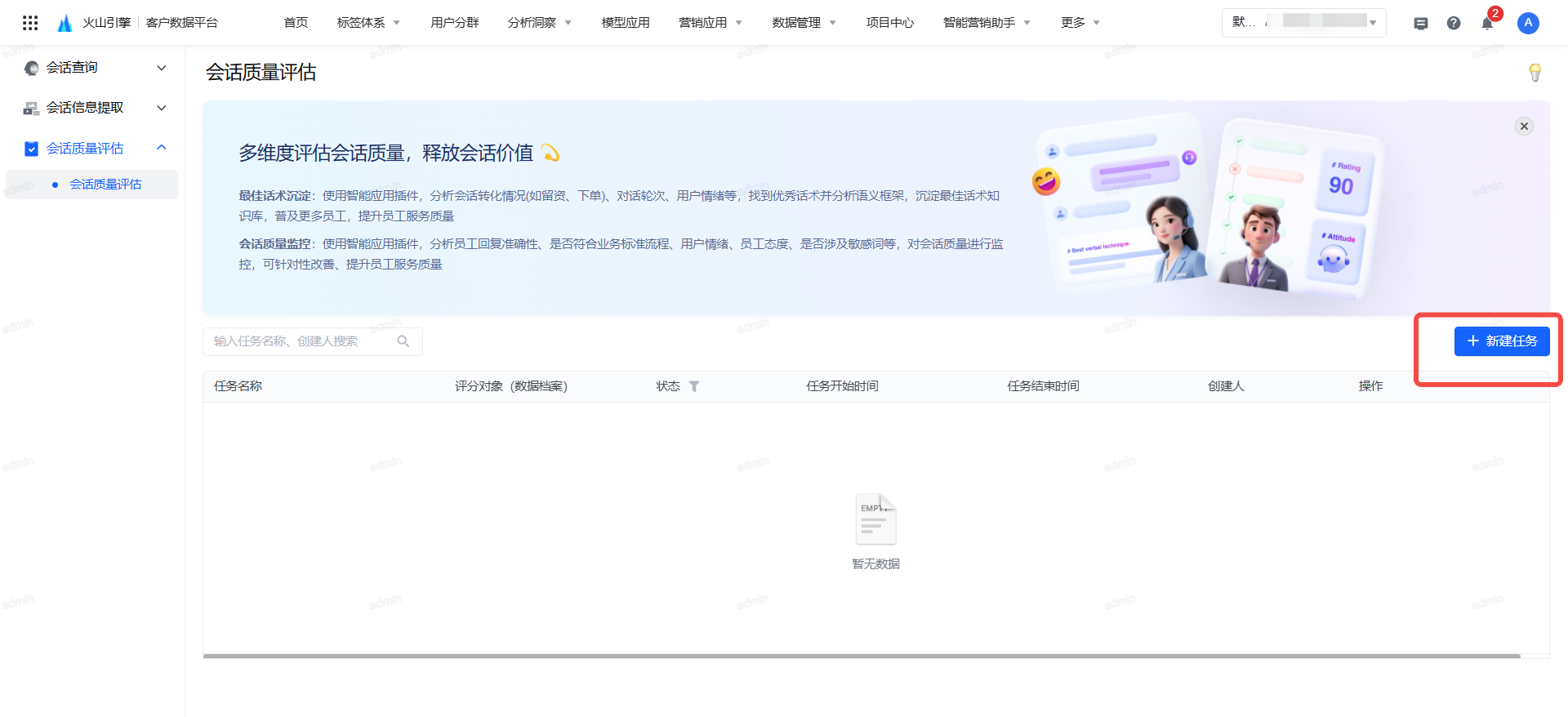Go to the 用户分群 menu

[454, 23]
